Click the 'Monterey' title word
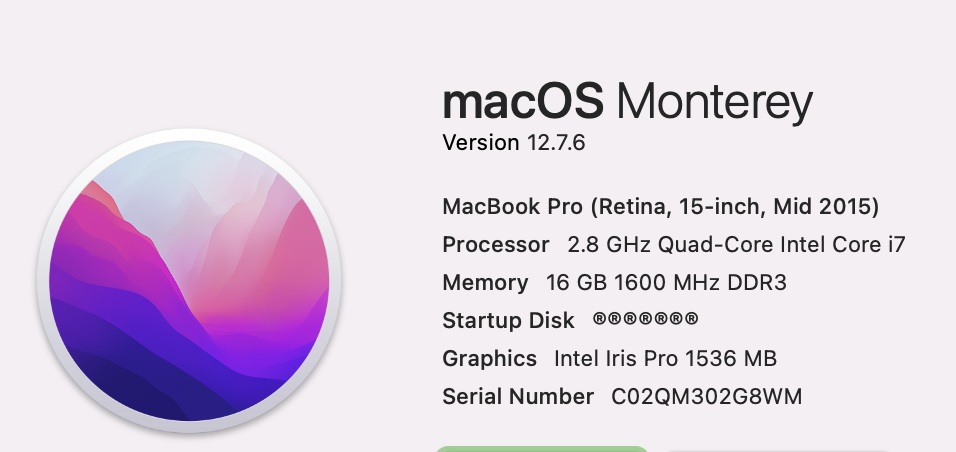 click(715, 104)
